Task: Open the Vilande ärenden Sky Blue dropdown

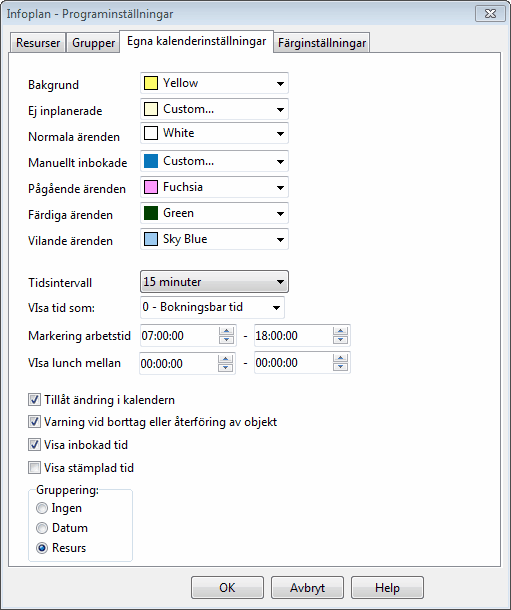Action: coord(214,239)
